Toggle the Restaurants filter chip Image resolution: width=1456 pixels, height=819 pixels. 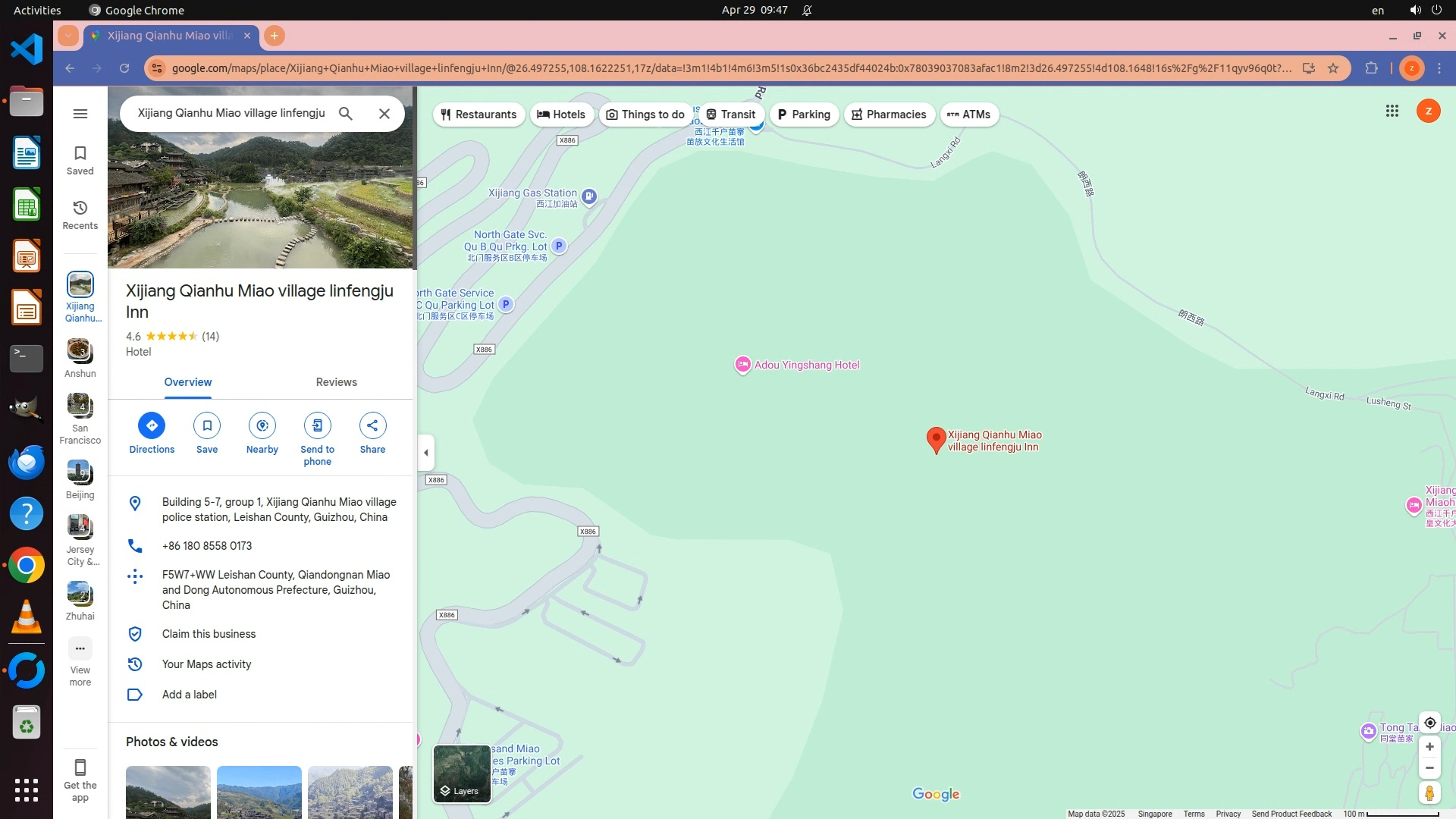pyautogui.click(x=479, y=115)
